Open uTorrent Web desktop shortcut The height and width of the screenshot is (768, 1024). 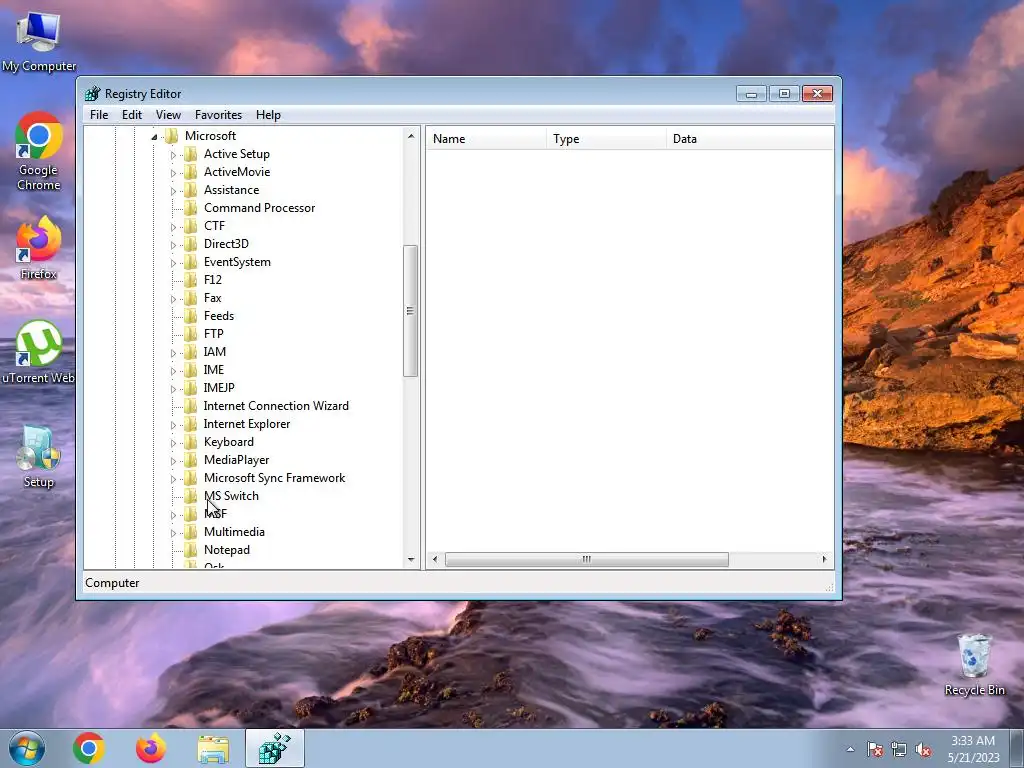coord(39,352)
